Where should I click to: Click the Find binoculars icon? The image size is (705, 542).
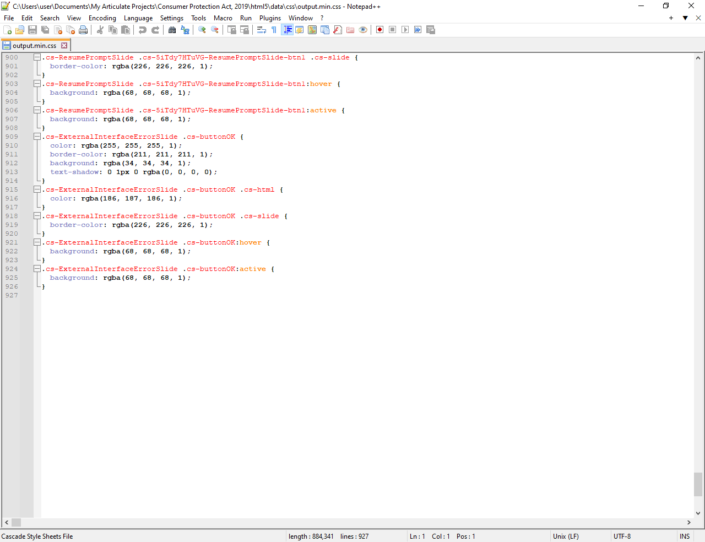click(172, 30)
